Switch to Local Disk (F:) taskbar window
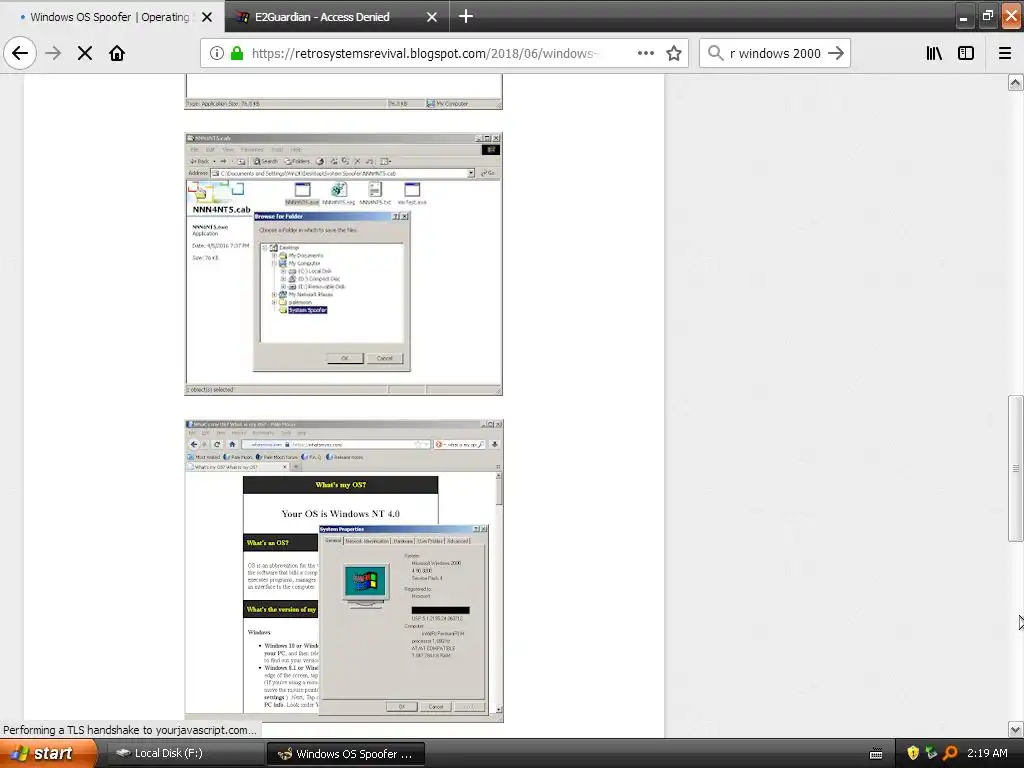Image resolution: width=1024 pixels, height=768 pixels. (184, 753)
